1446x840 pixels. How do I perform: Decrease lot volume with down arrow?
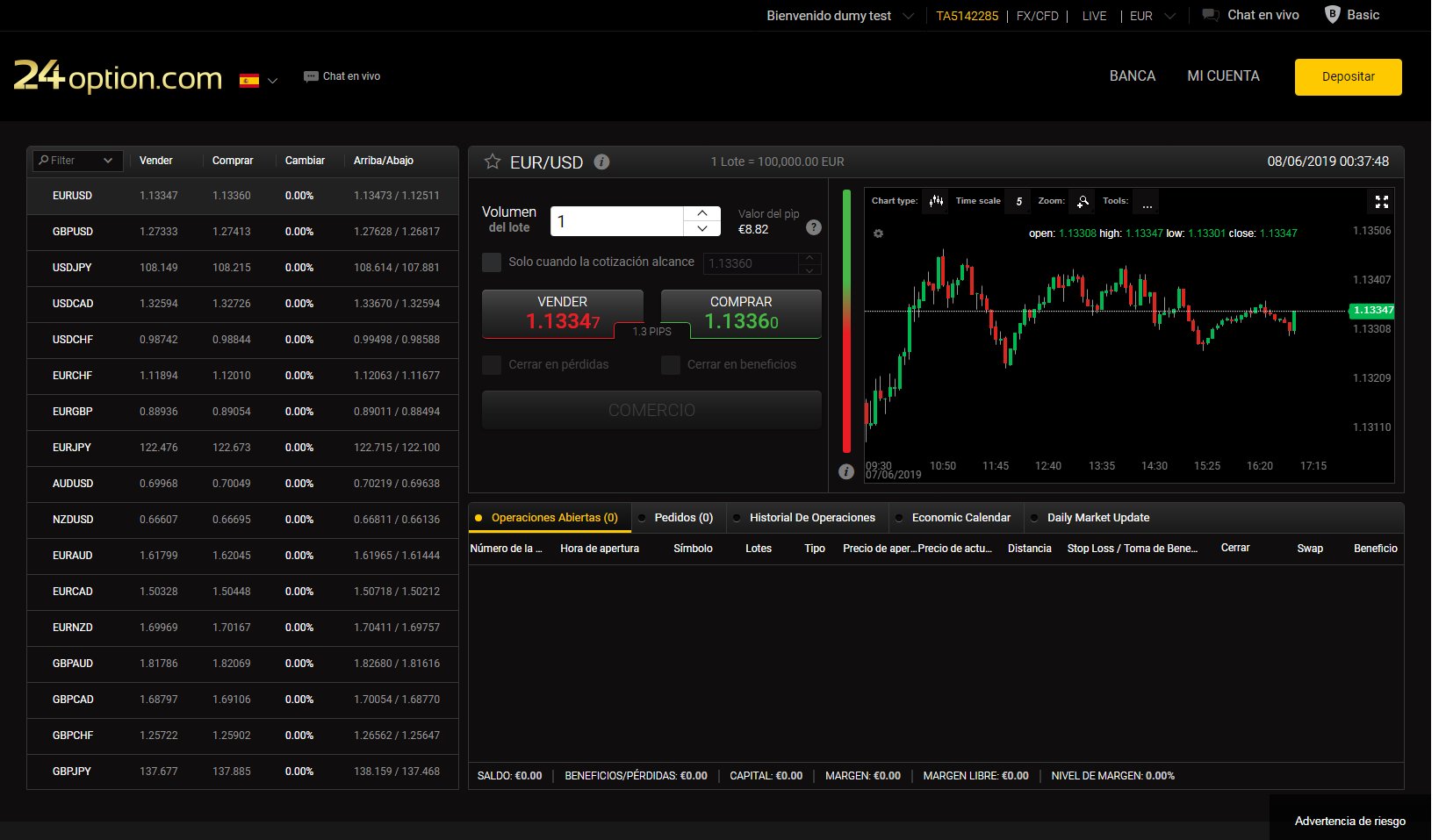[x=702, y=228]
